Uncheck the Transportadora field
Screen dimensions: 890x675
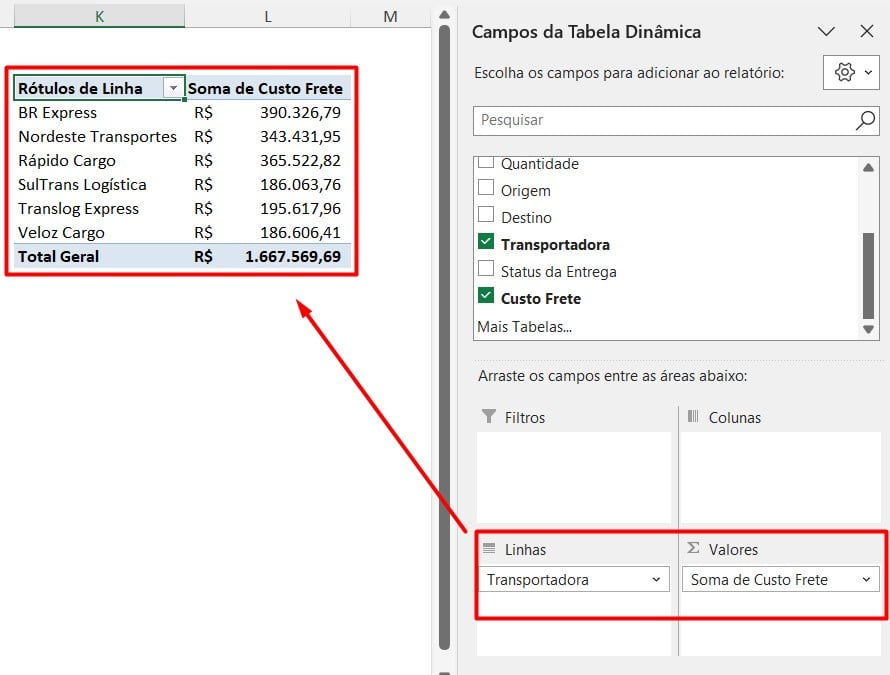[486, 243]
